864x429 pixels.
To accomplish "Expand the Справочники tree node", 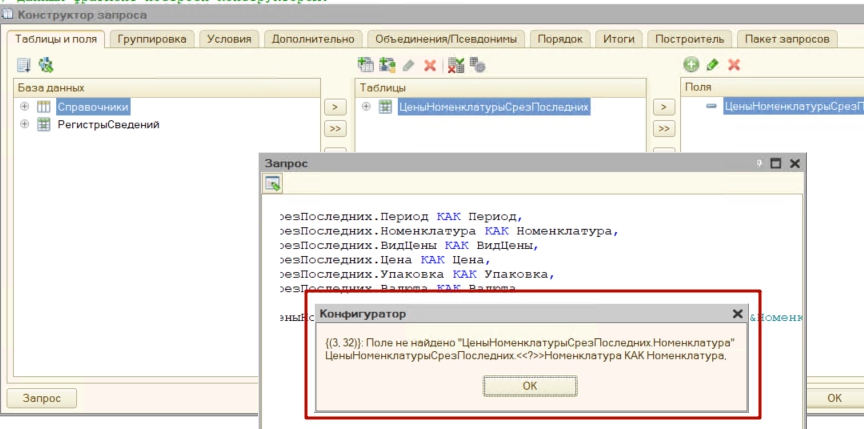I will [23, 107].
